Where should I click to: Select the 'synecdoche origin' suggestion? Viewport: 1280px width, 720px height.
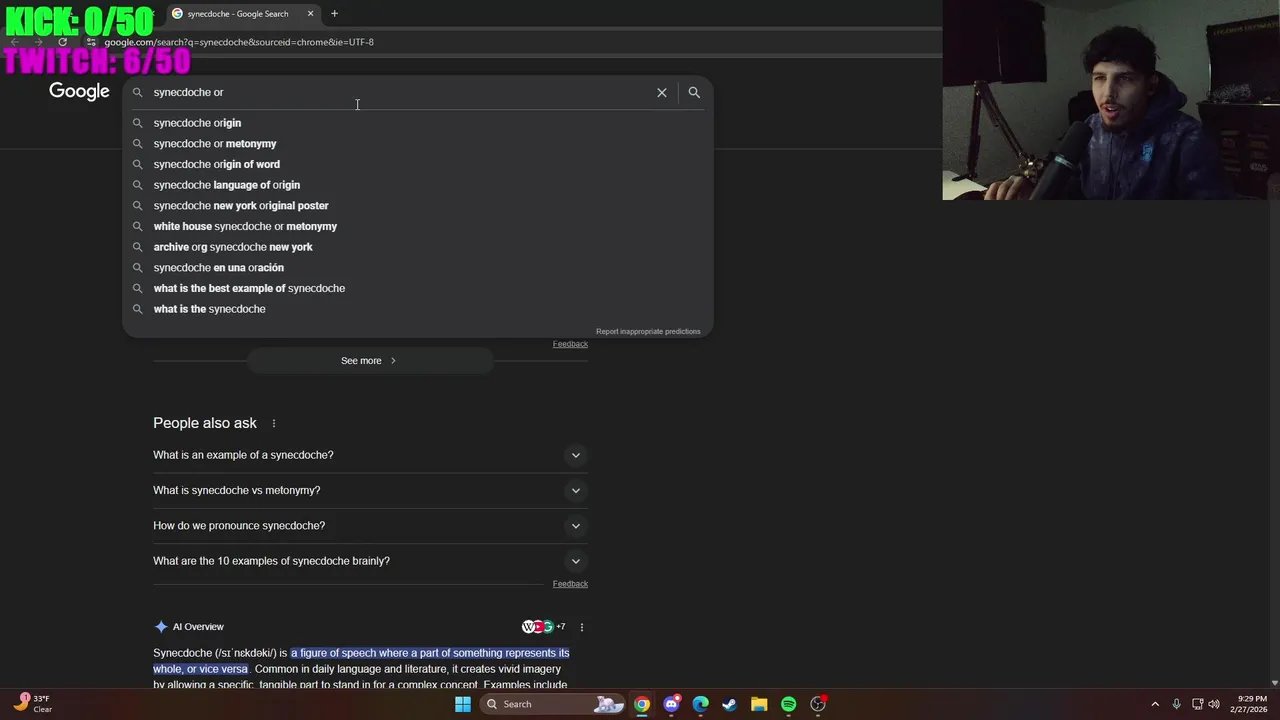tap(418, 123)
